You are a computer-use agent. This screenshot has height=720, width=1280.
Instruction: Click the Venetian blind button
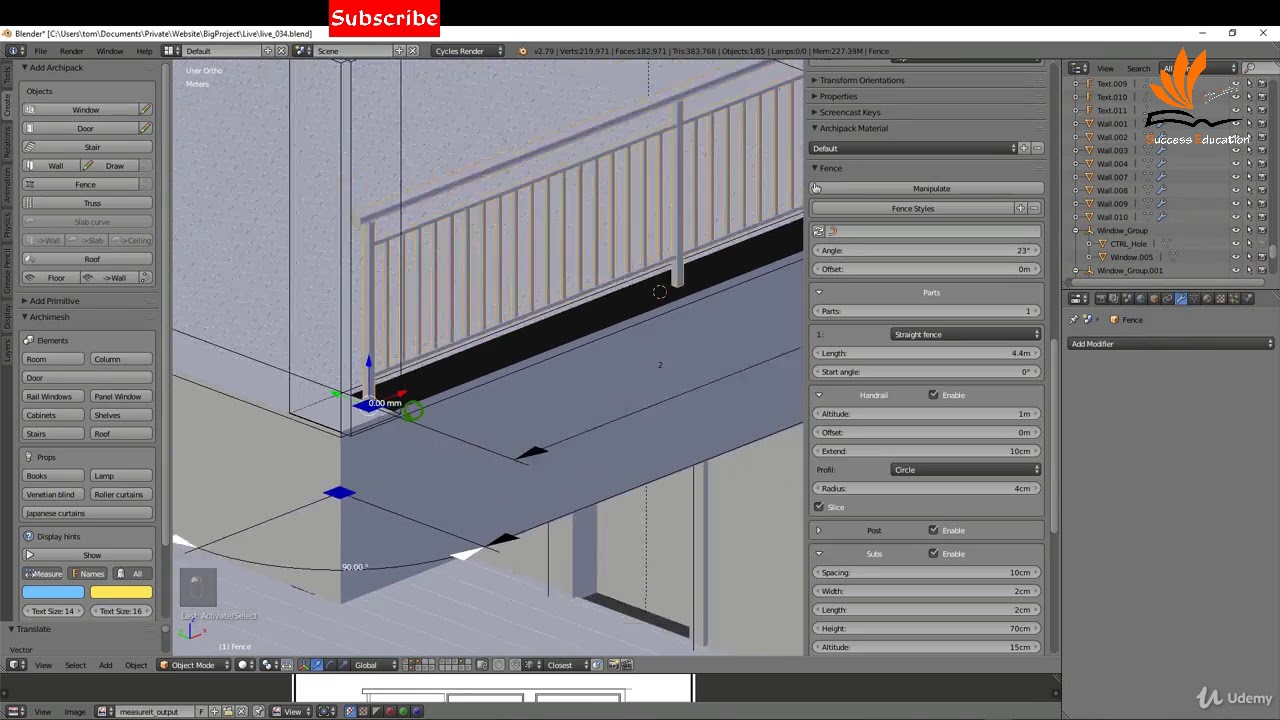coord(54,494)
